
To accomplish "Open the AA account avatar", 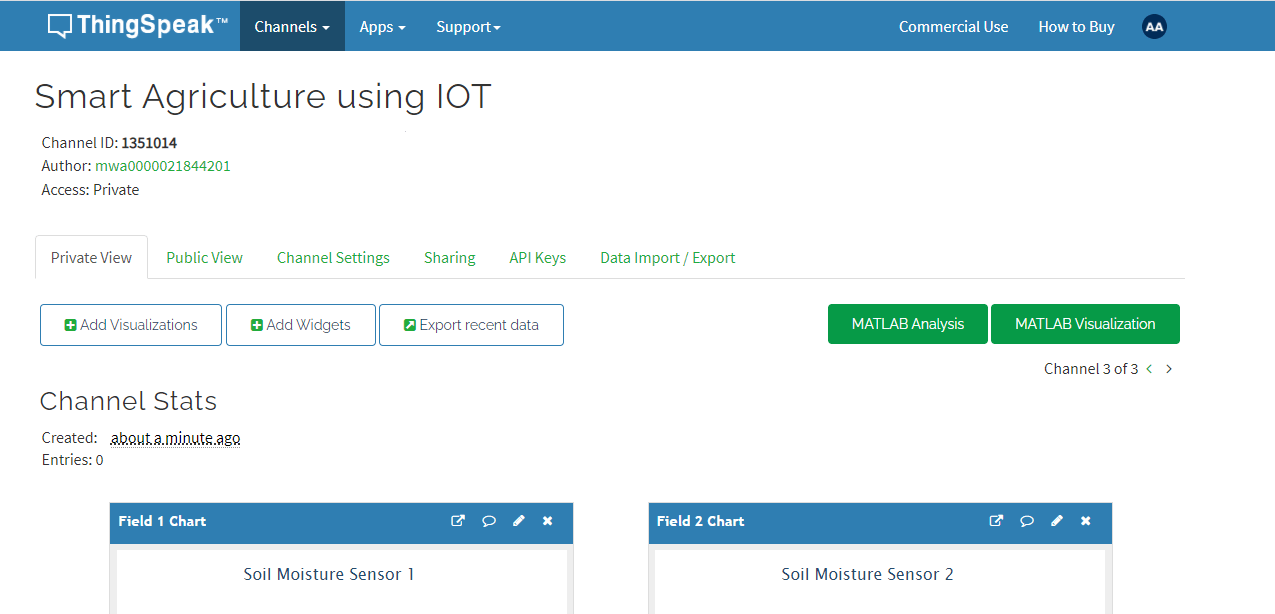I will (1153, 26).
